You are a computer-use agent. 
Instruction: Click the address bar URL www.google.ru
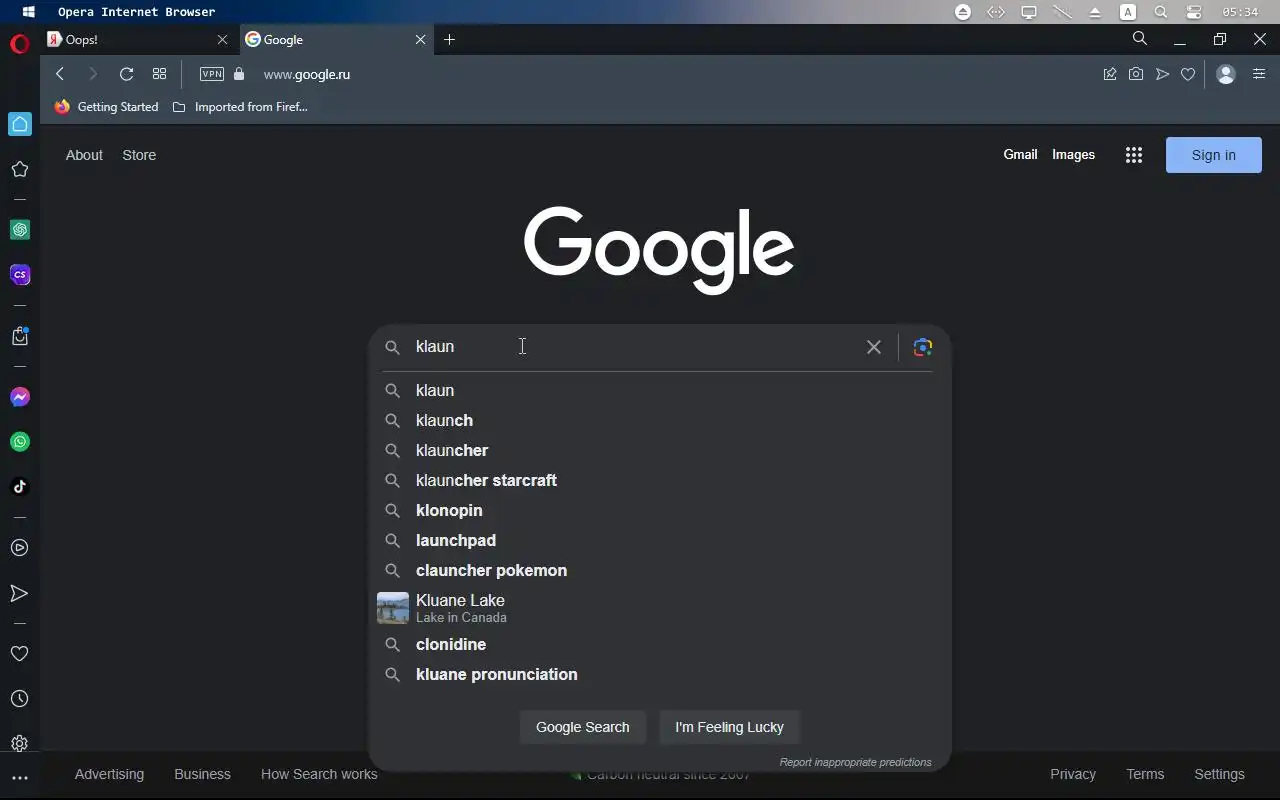click(x=307, y=74)
